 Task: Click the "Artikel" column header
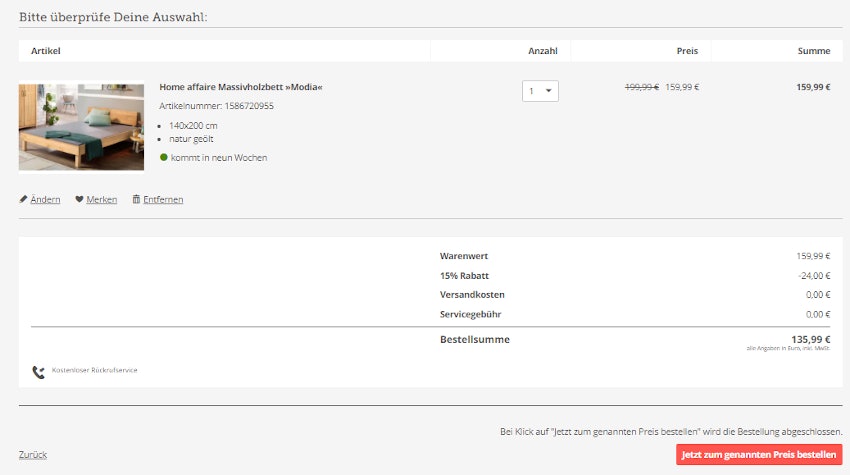(46, 50)
